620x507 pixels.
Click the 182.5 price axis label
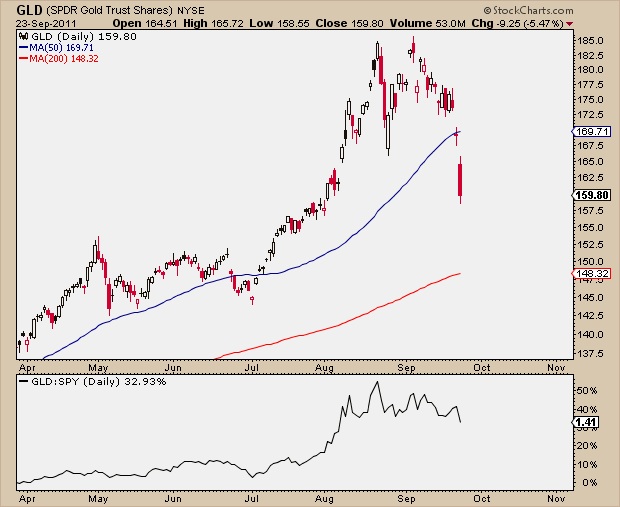tap(590, 55)
